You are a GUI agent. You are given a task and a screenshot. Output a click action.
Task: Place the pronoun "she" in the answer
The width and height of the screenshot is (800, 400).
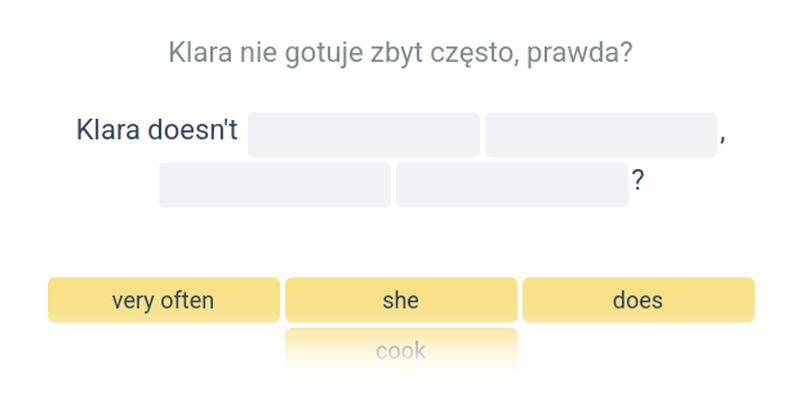tap(401, 300)
